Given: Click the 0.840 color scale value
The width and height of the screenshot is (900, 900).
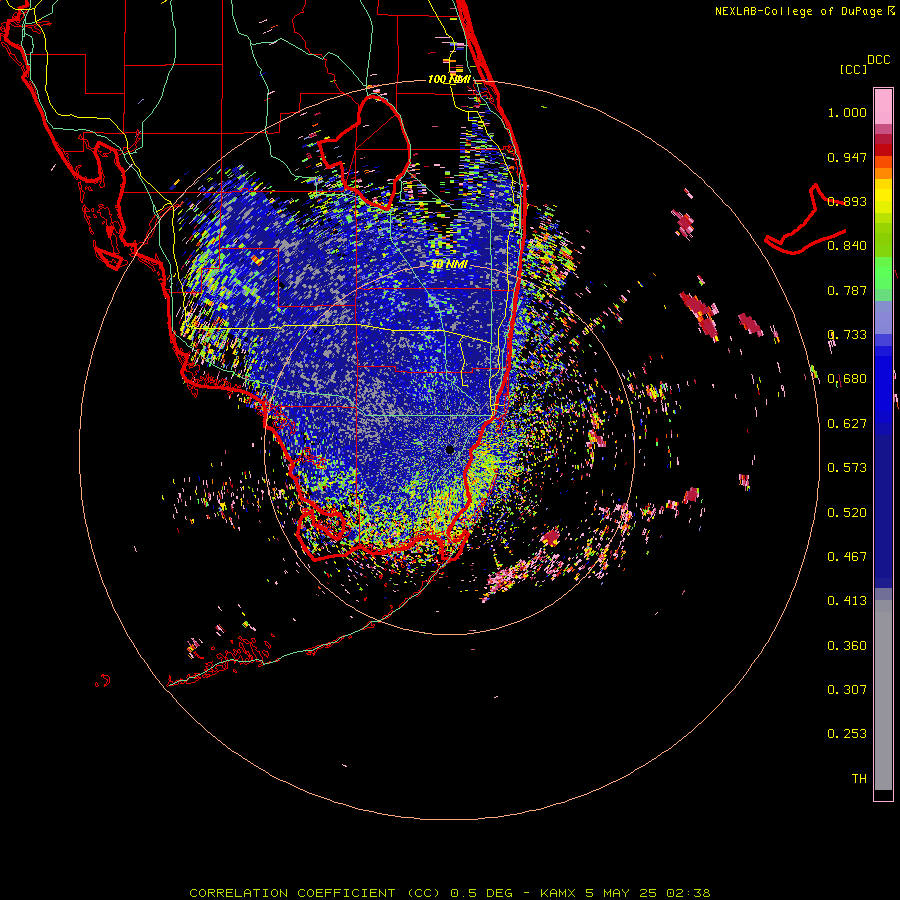Looking at the screenshot, I should point(847,246).
